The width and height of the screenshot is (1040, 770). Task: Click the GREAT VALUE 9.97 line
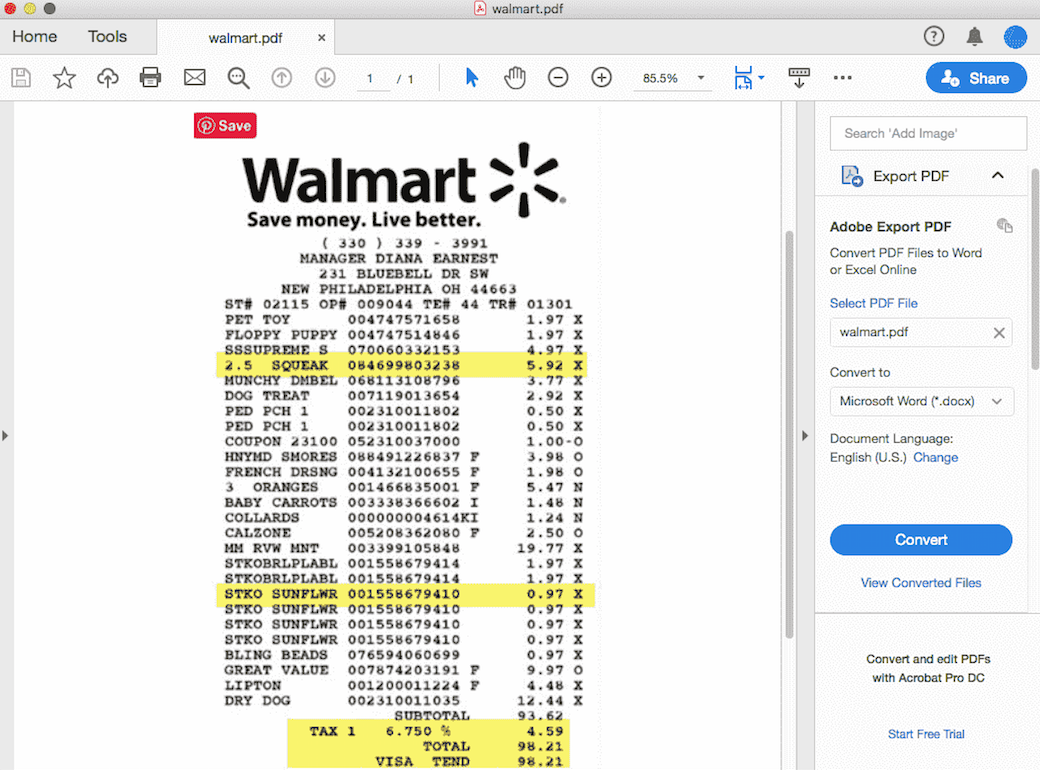coord(403,671)
